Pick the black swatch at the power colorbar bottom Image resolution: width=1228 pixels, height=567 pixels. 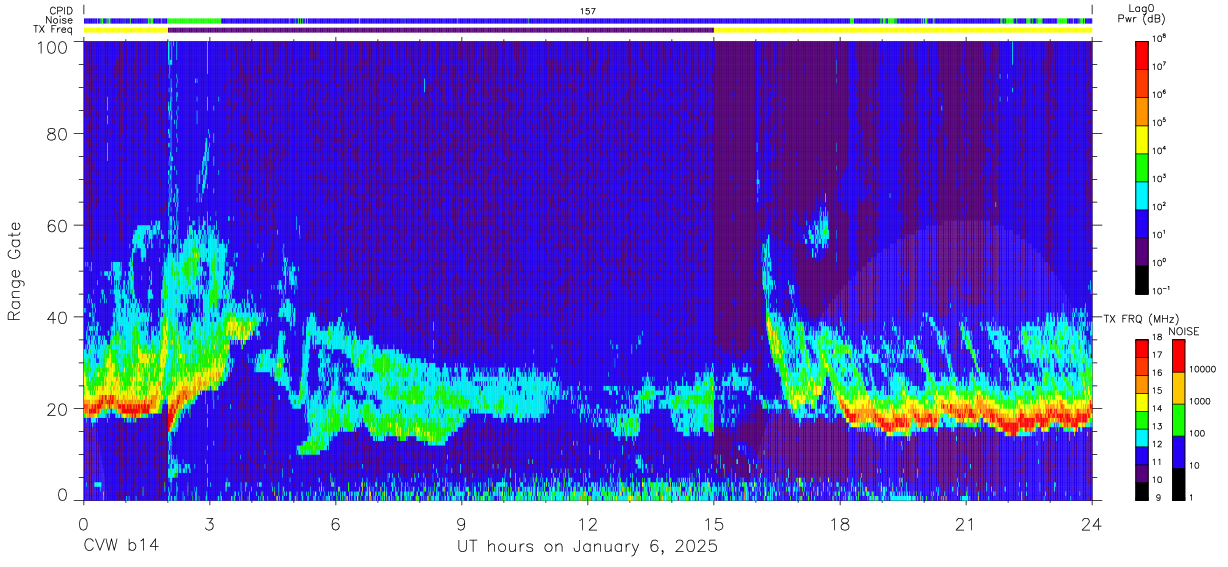pos(1143,278)
